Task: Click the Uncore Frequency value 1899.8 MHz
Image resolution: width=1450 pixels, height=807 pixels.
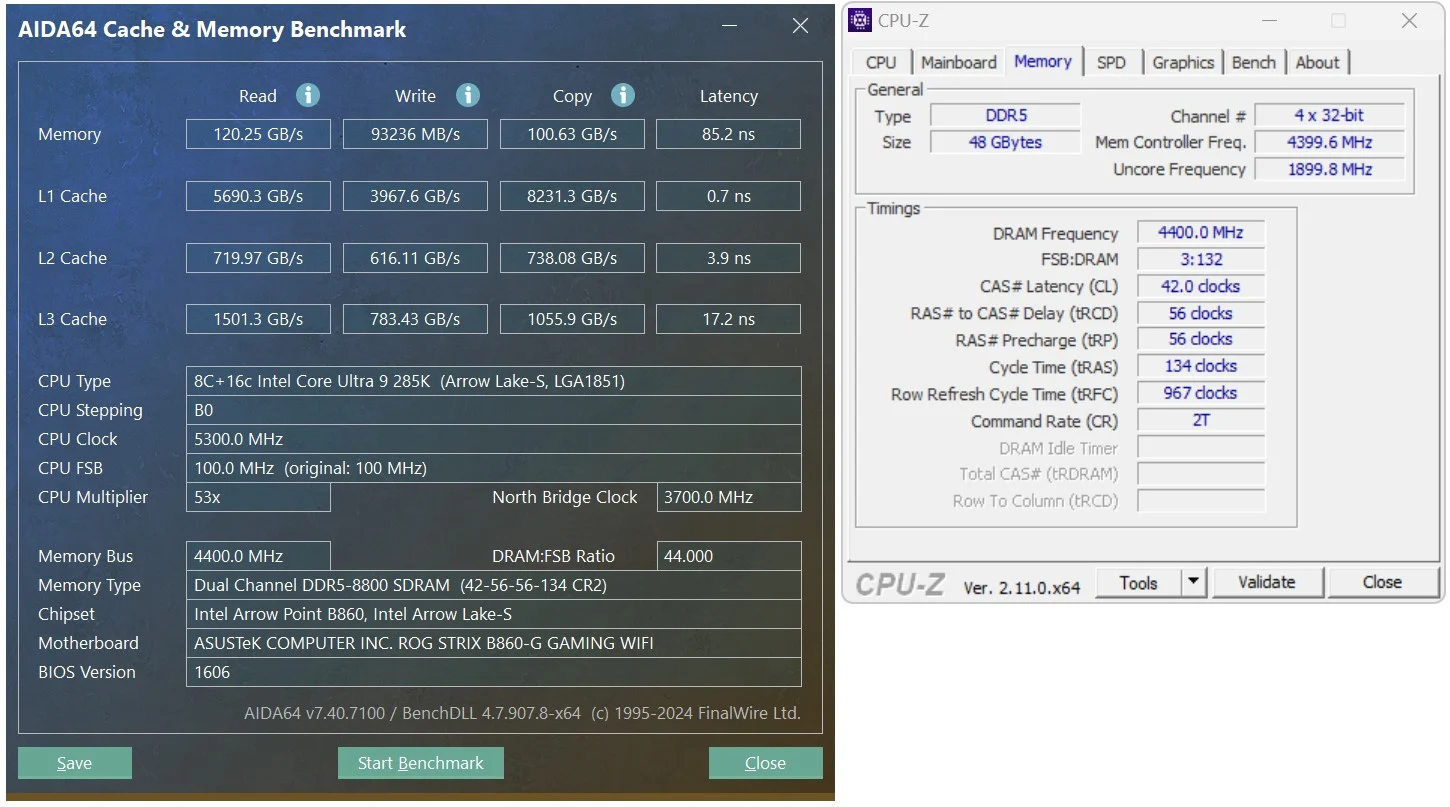Action: coord(1329,169)
